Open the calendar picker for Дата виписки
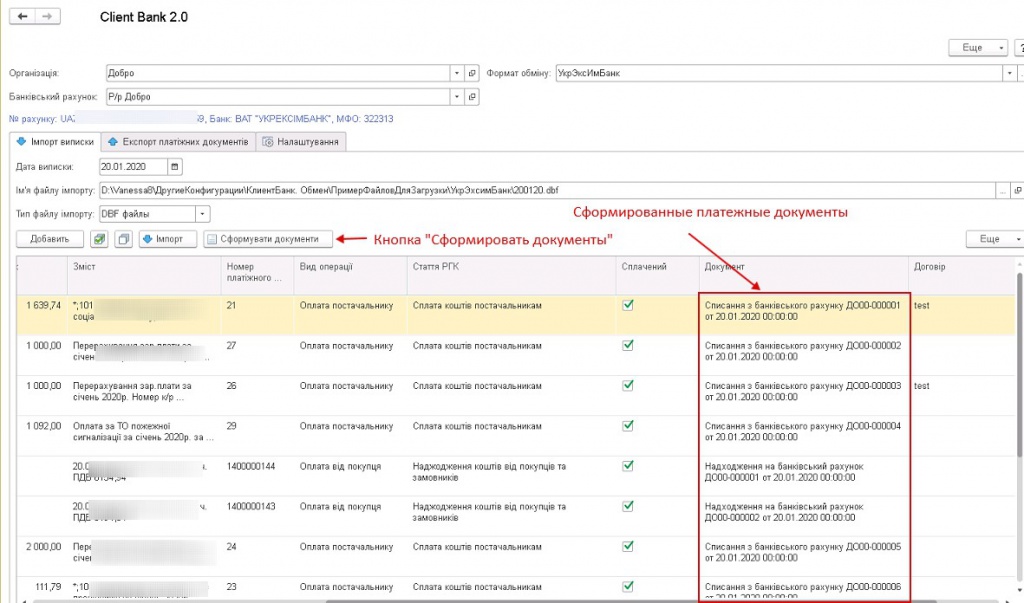 [x=174, y=167]
